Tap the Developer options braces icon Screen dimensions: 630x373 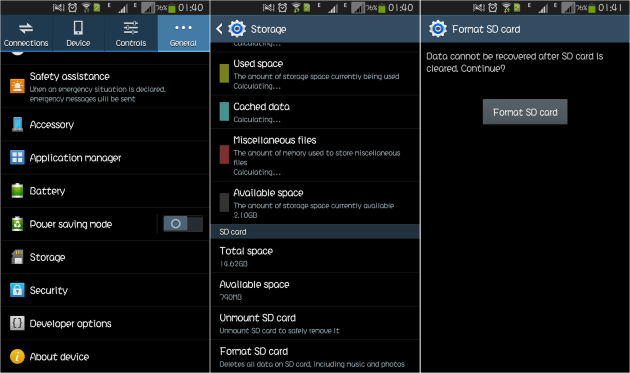pos(17,323)
